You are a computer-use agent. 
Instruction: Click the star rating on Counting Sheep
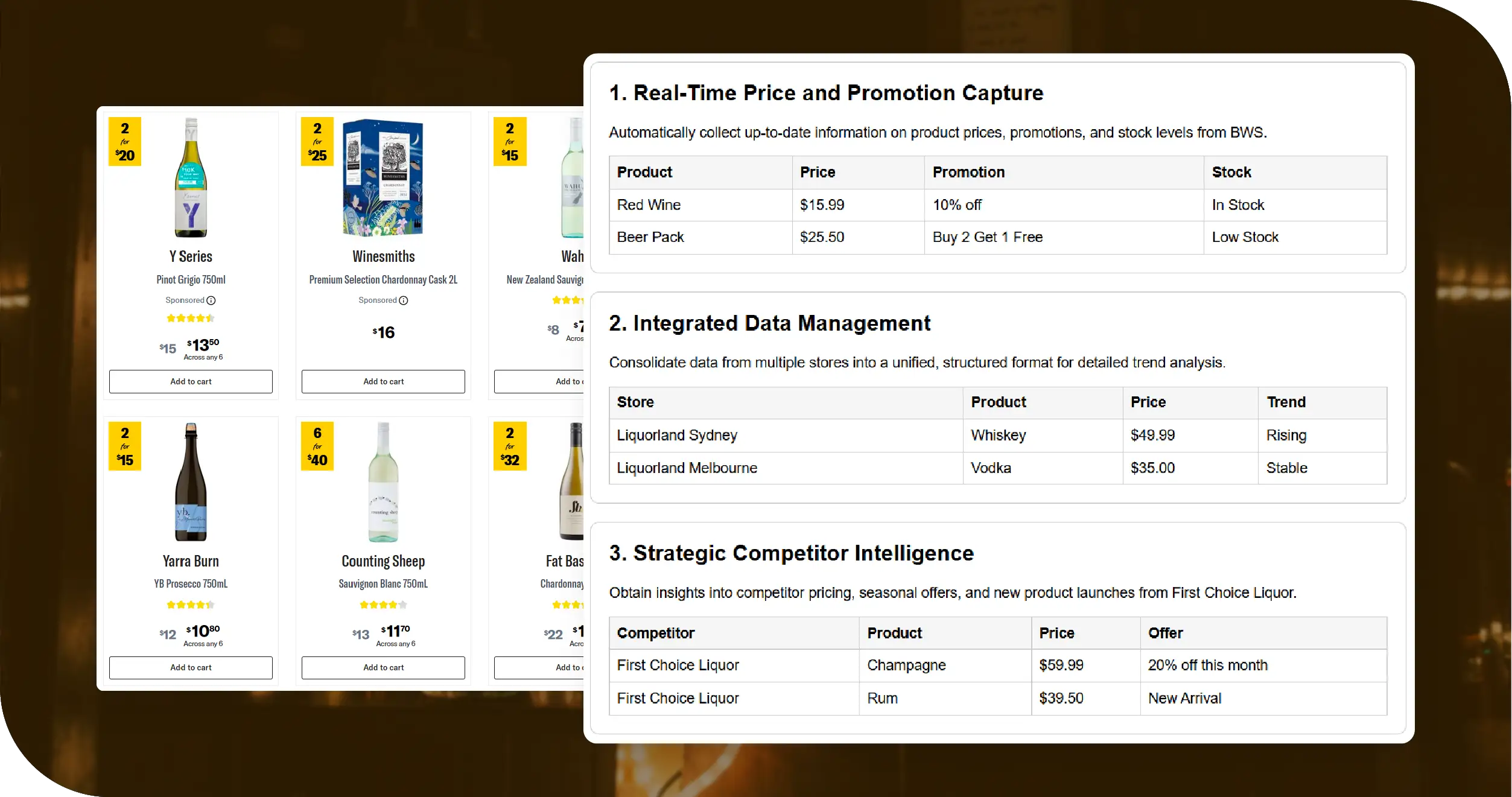coord(383,604)
